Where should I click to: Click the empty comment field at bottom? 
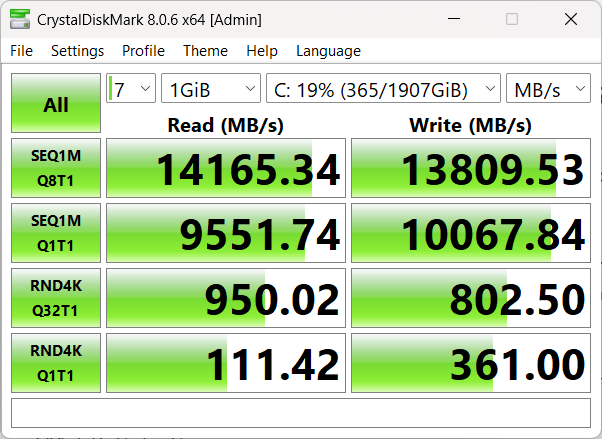(x=301, y=413)
